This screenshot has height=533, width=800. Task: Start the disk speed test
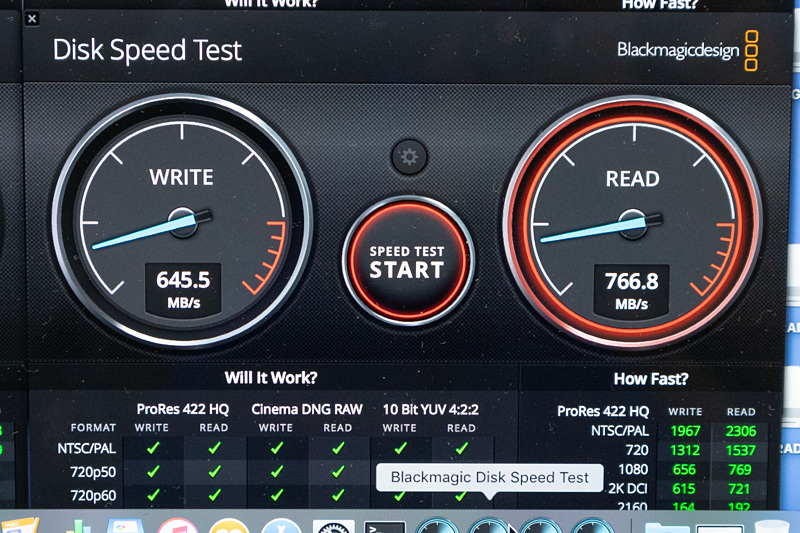pos(408,261)
